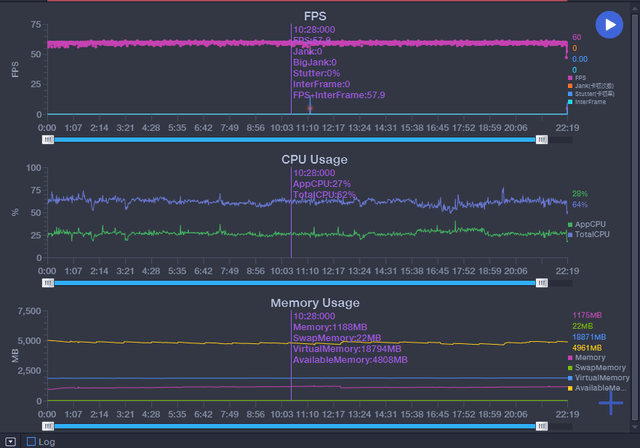Click the blue plus add-chart icon
640x448 pixels.
pyautogui.click(x=610, y=403)
